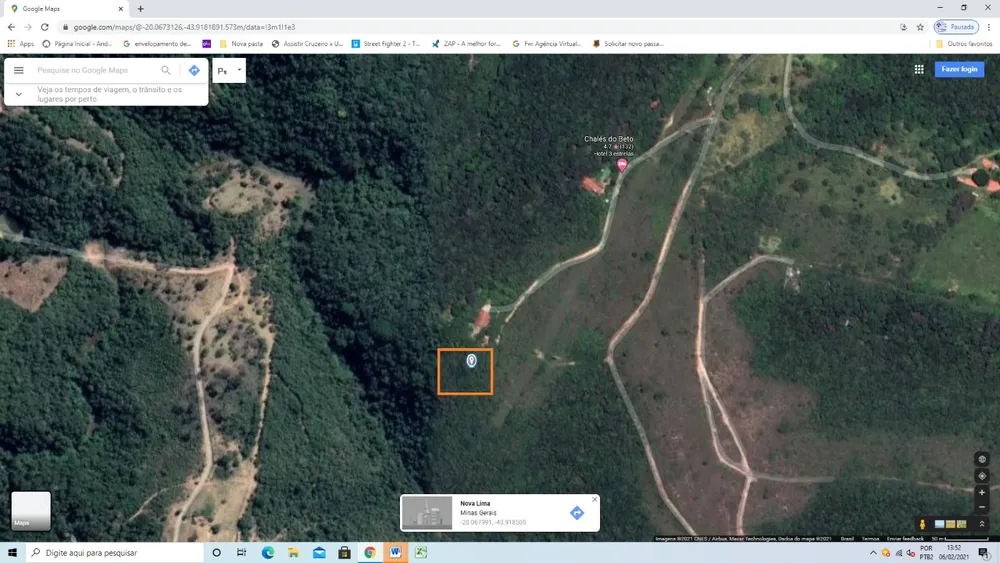This screenshot has height=563, width=1000.
Task: Select the Chalés do Beto hotel pin
Action: click(622, 165)
